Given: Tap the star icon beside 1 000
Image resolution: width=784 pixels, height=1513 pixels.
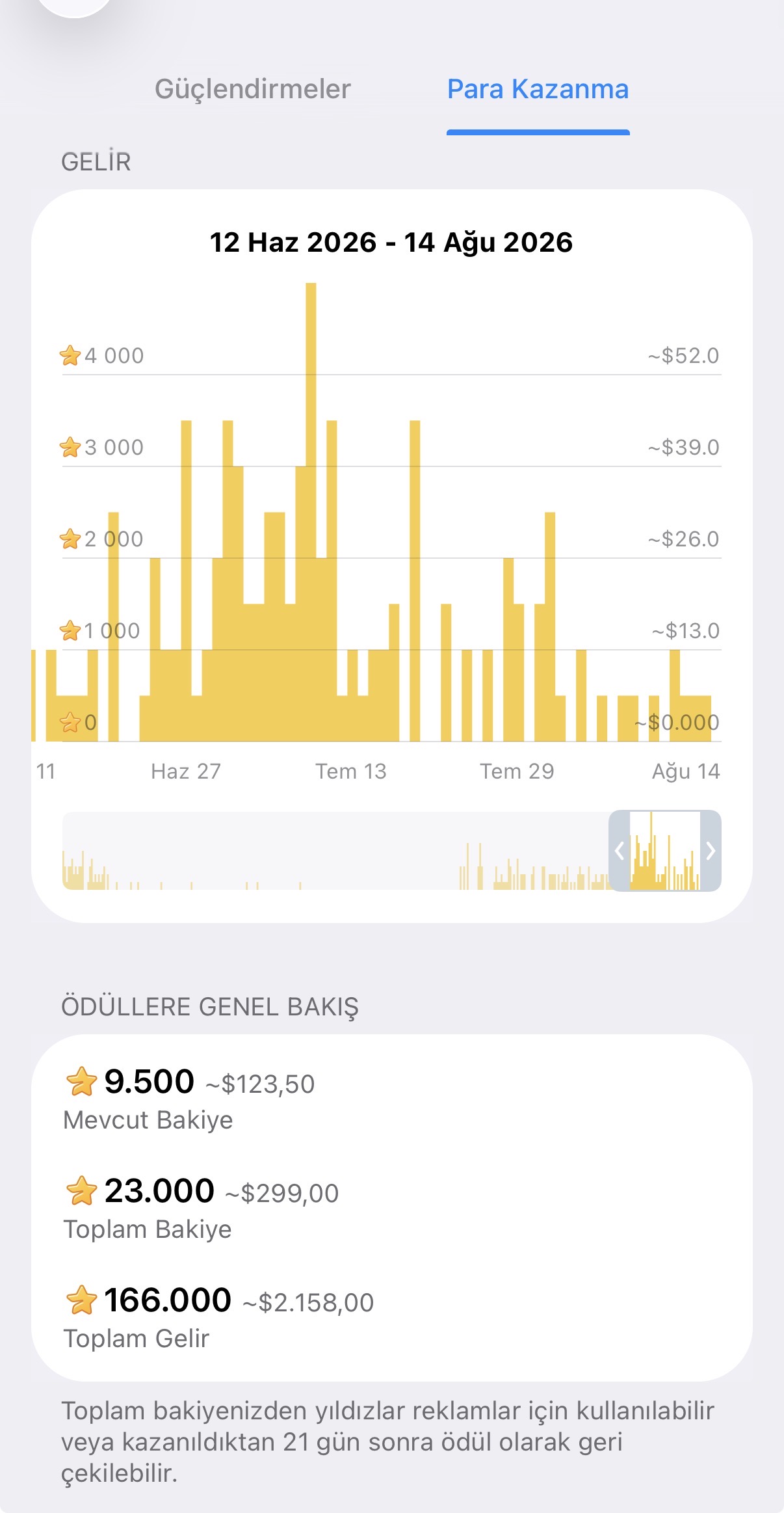Looking at the screenshot, I should click(70, 631).
